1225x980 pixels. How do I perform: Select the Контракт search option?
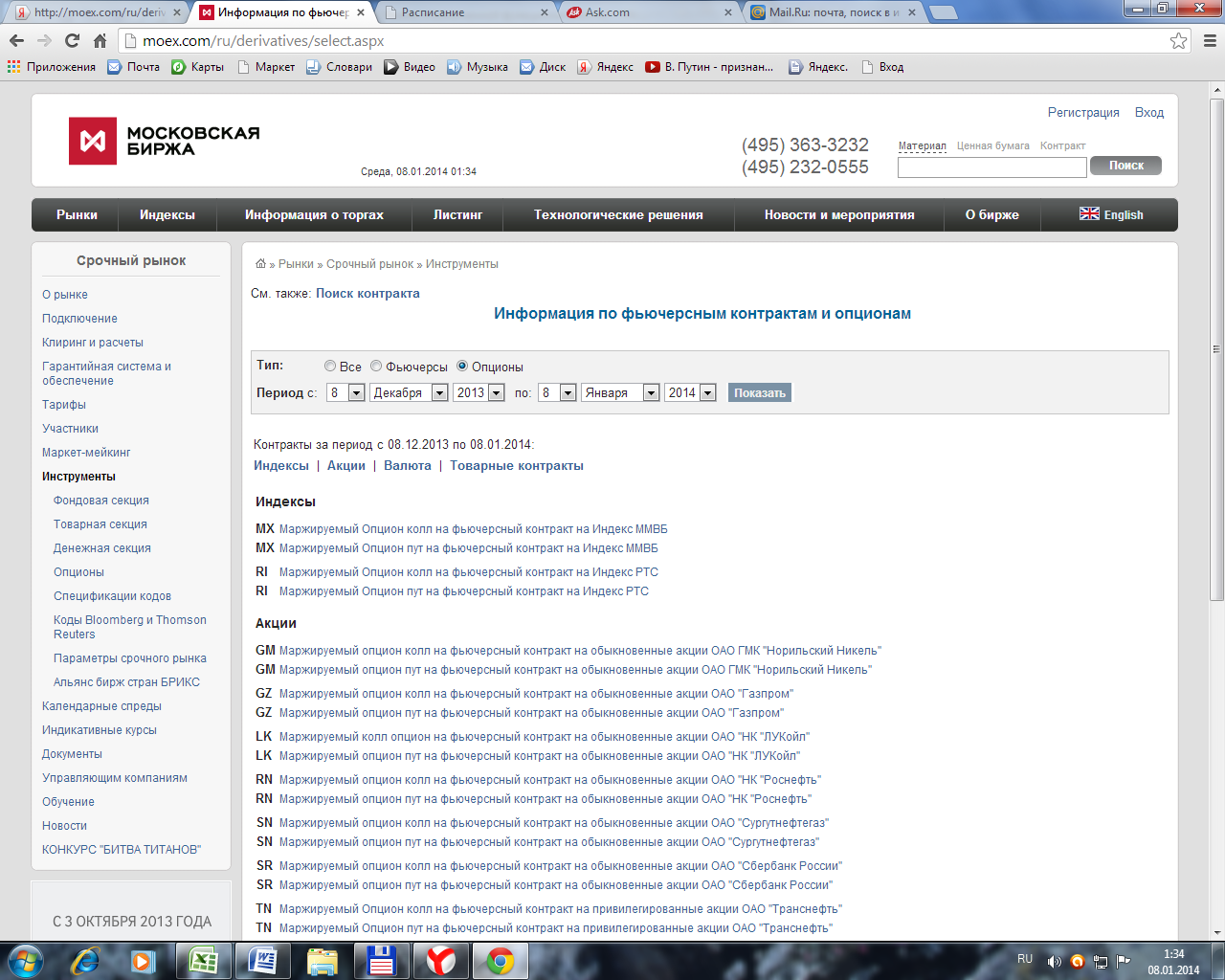(1063, 145)
